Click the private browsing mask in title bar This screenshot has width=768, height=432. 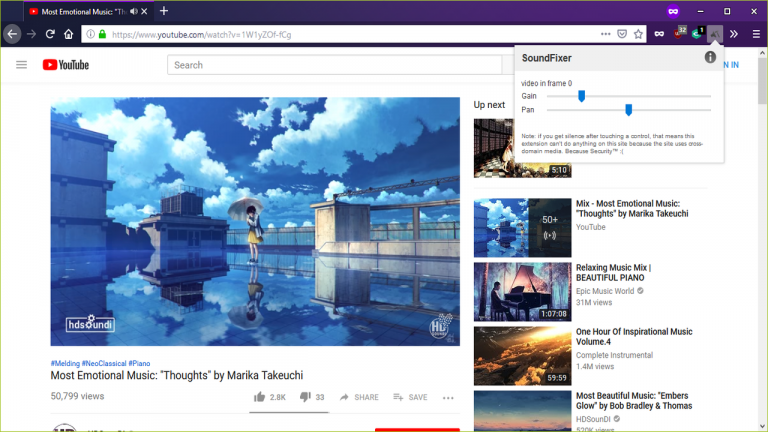click(x=673, y=11)
